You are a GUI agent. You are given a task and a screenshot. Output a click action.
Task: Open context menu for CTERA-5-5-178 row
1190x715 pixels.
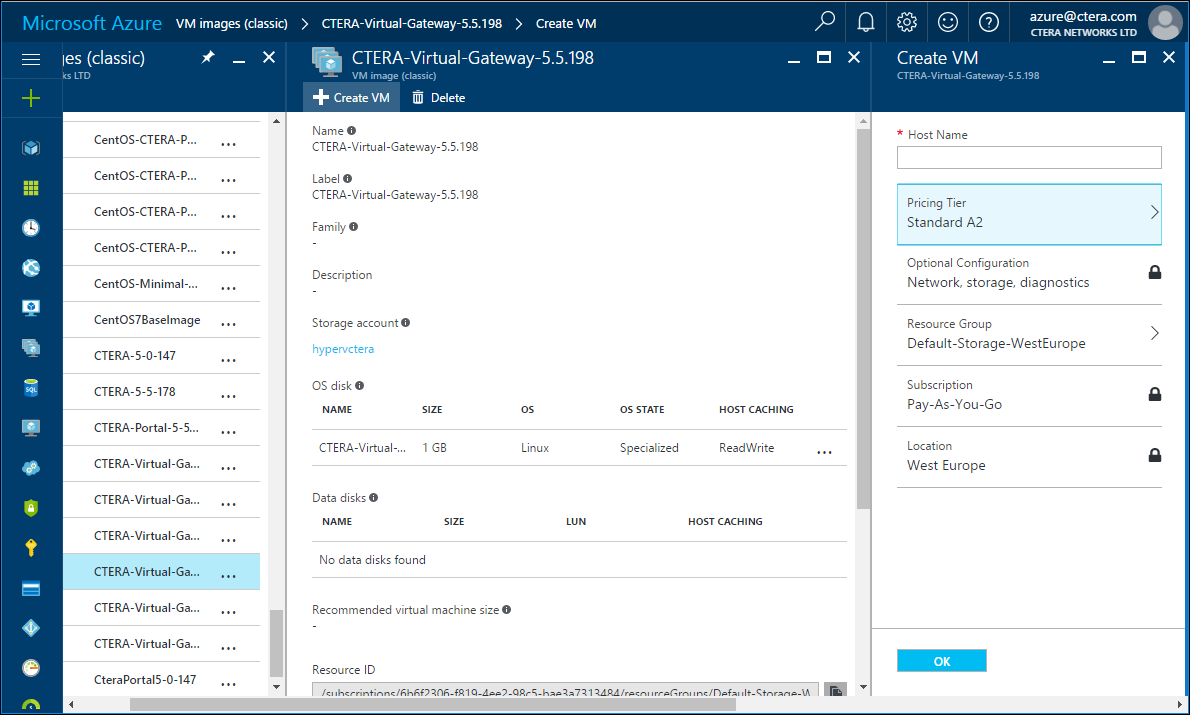(x=228, y=395)
